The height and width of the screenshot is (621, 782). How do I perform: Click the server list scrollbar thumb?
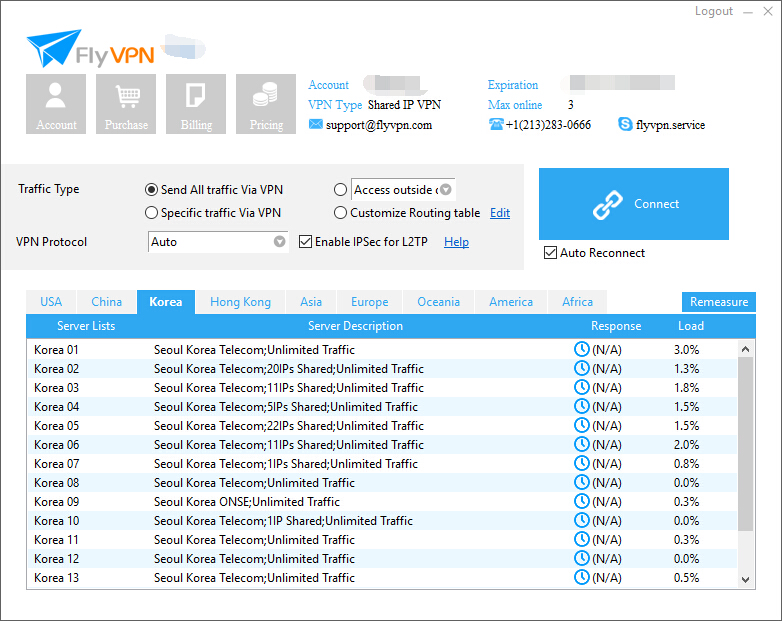click(x=746, y=444)
